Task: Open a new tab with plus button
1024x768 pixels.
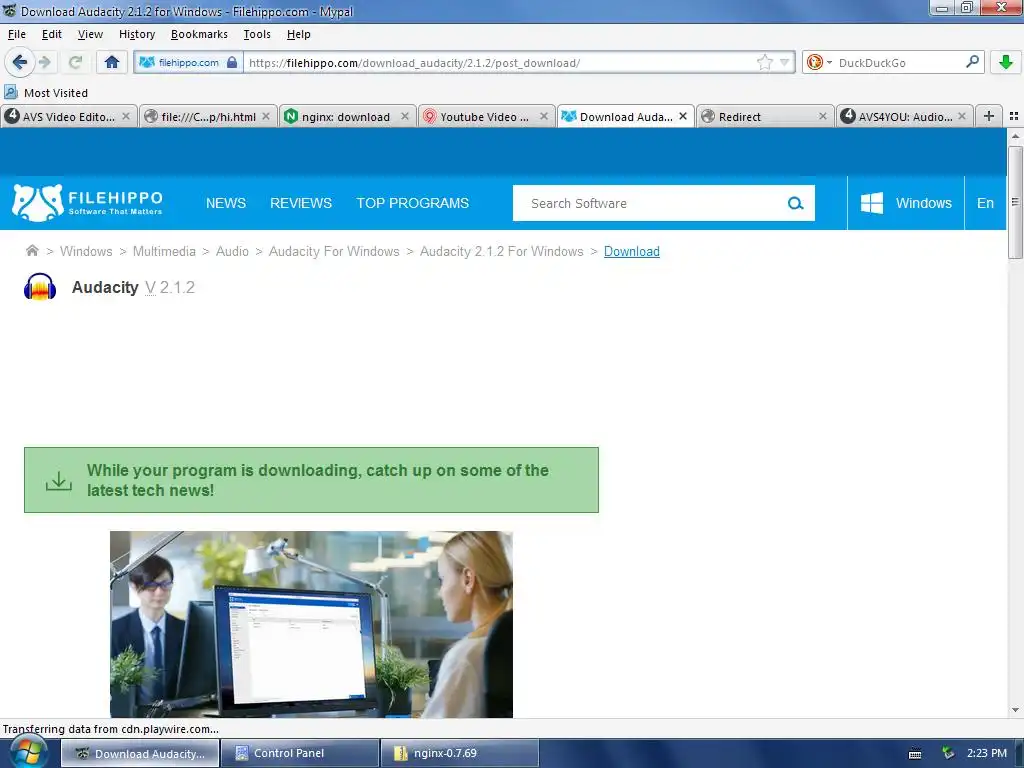Action: click(x=989, y=116)
